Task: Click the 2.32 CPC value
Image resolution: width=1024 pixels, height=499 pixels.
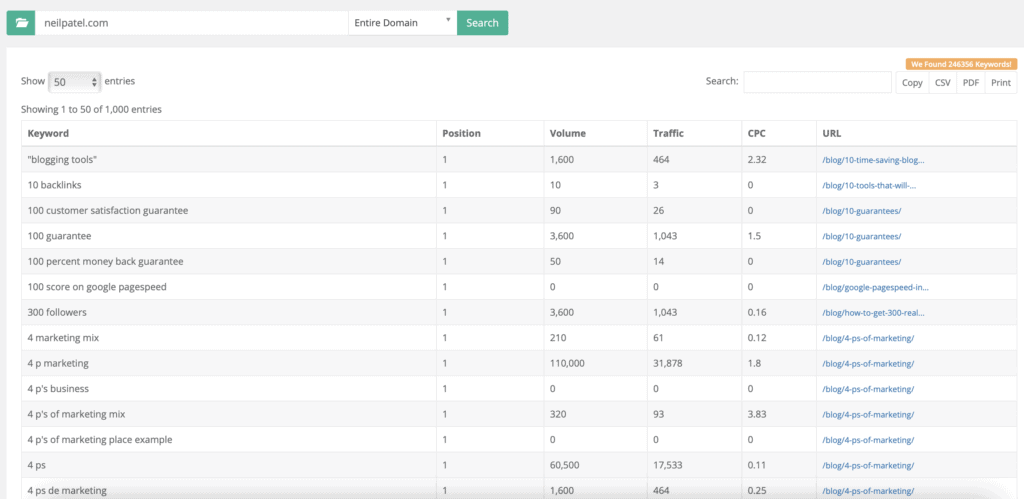Action: (756, 159)
